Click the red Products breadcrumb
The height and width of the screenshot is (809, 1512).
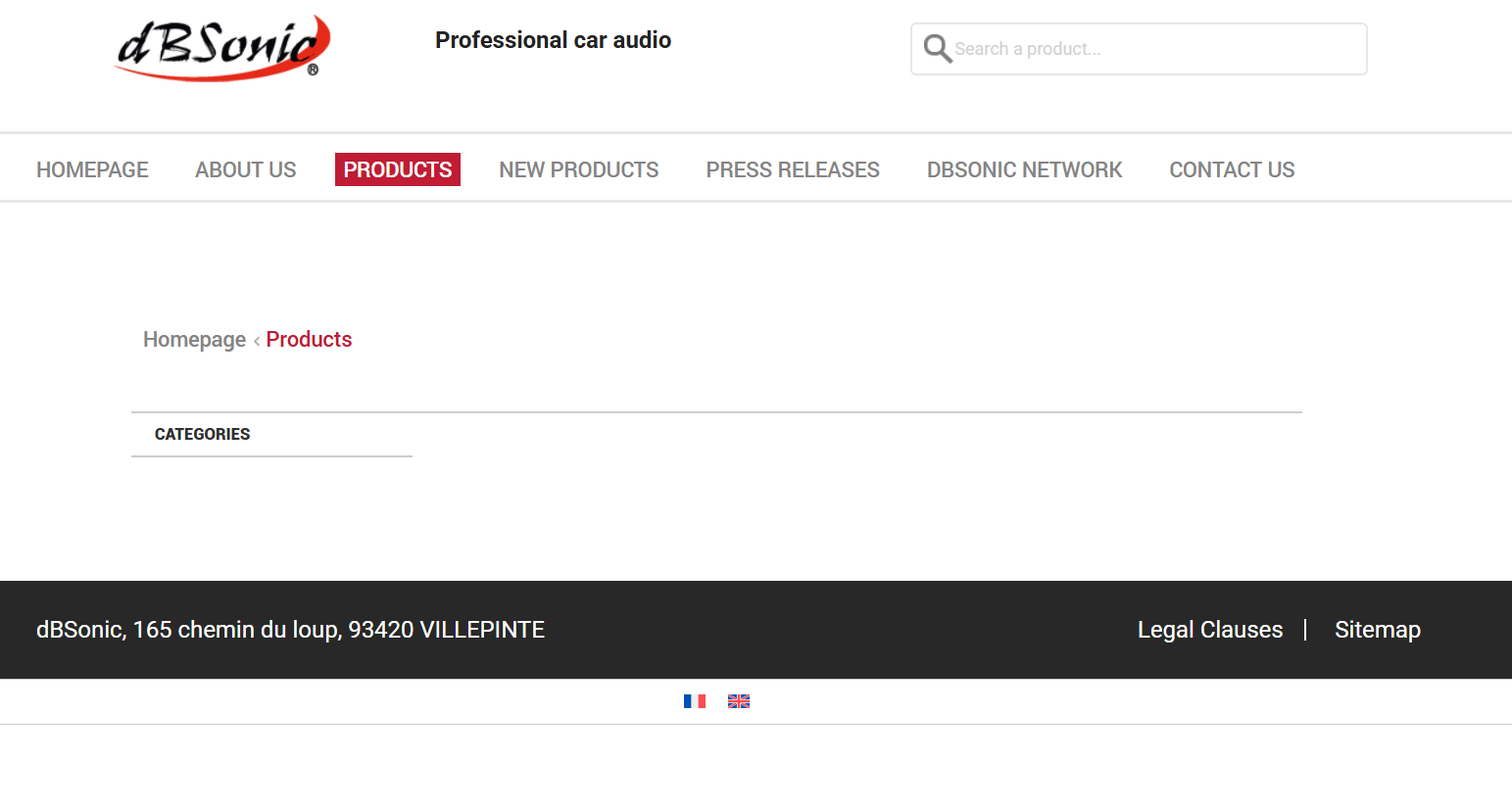(x=309, y=339)
